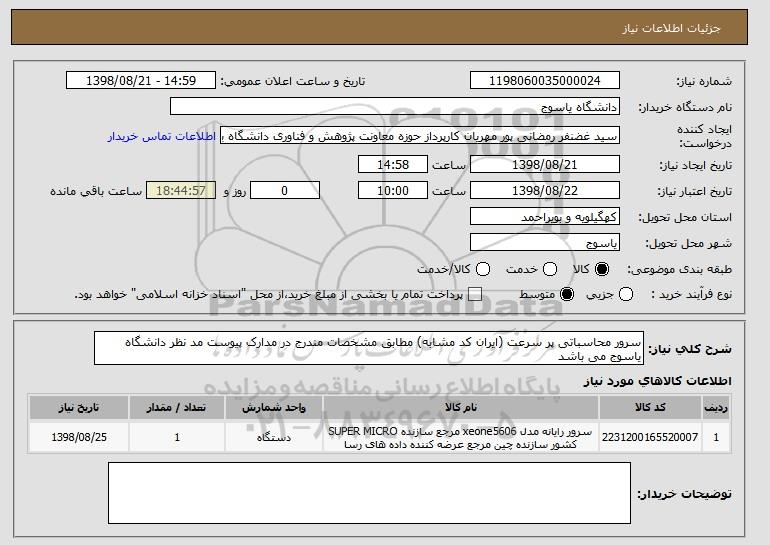Click the remaining time field 18:44:57

181,191
